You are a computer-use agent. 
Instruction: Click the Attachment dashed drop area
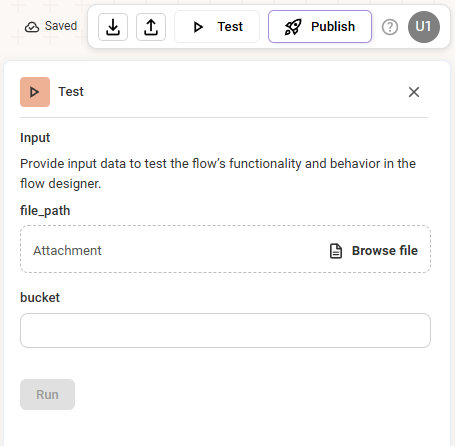pyautogui.click(x=225, y=249)
